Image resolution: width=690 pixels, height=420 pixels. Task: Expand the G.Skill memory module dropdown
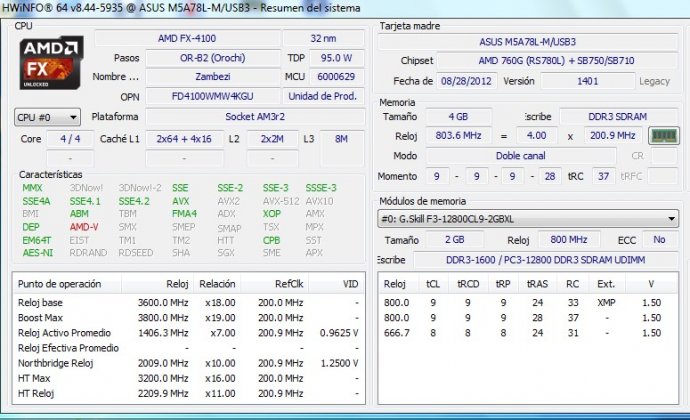[528, 219]
